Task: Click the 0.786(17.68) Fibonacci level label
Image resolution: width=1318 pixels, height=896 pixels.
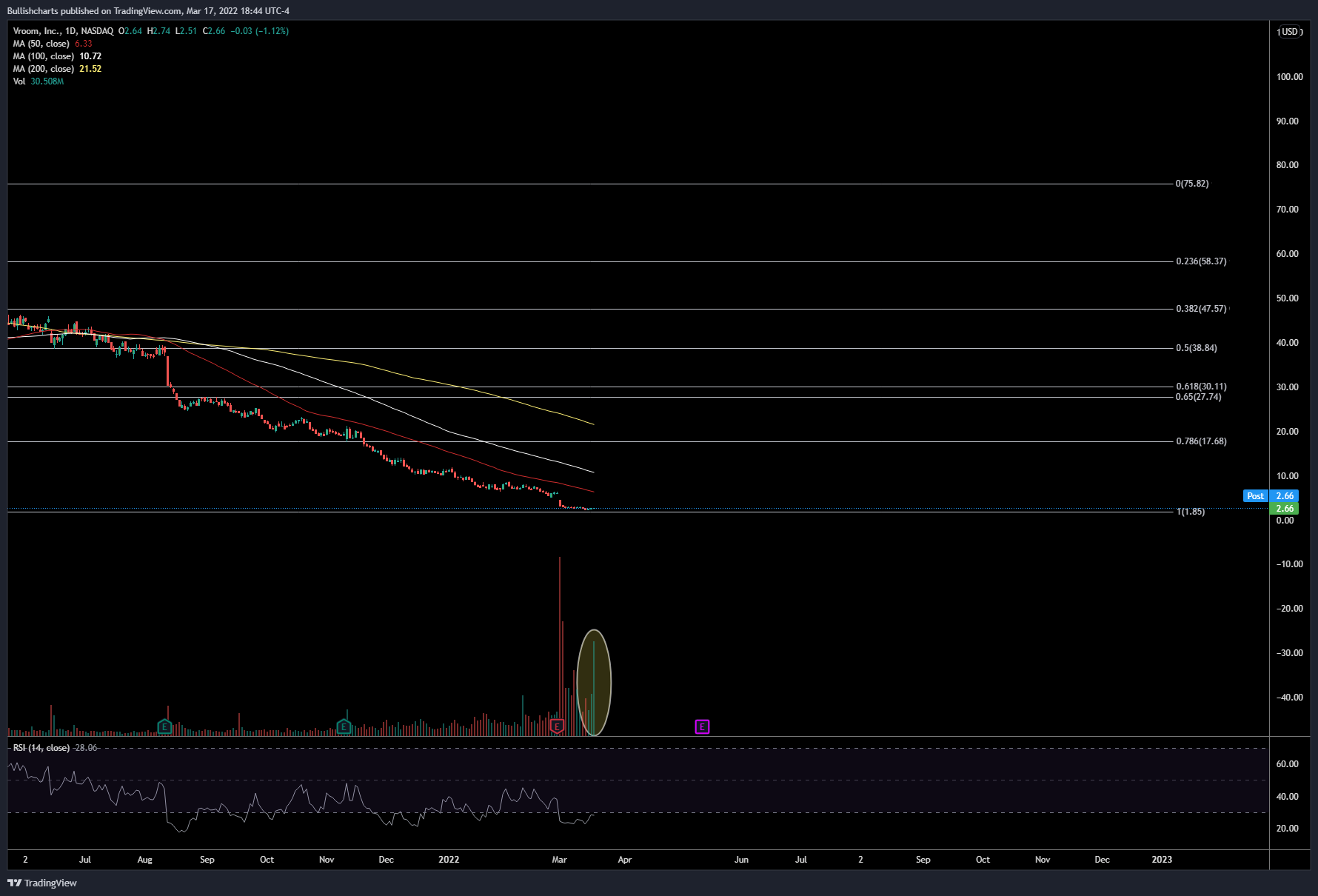Action: click(1201, 441)
